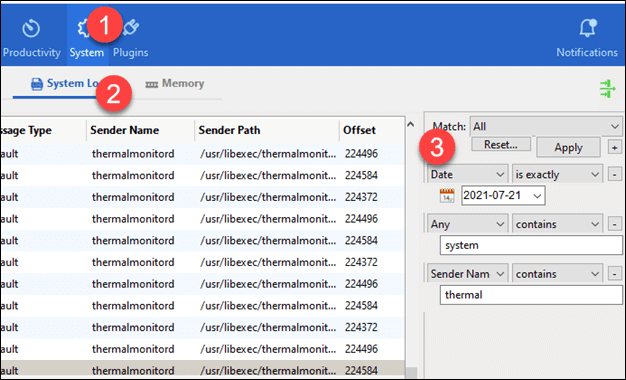Viewport: 626px width, 380px height.
Task: Open the calendar date picker icon
Action: [447, 196]
